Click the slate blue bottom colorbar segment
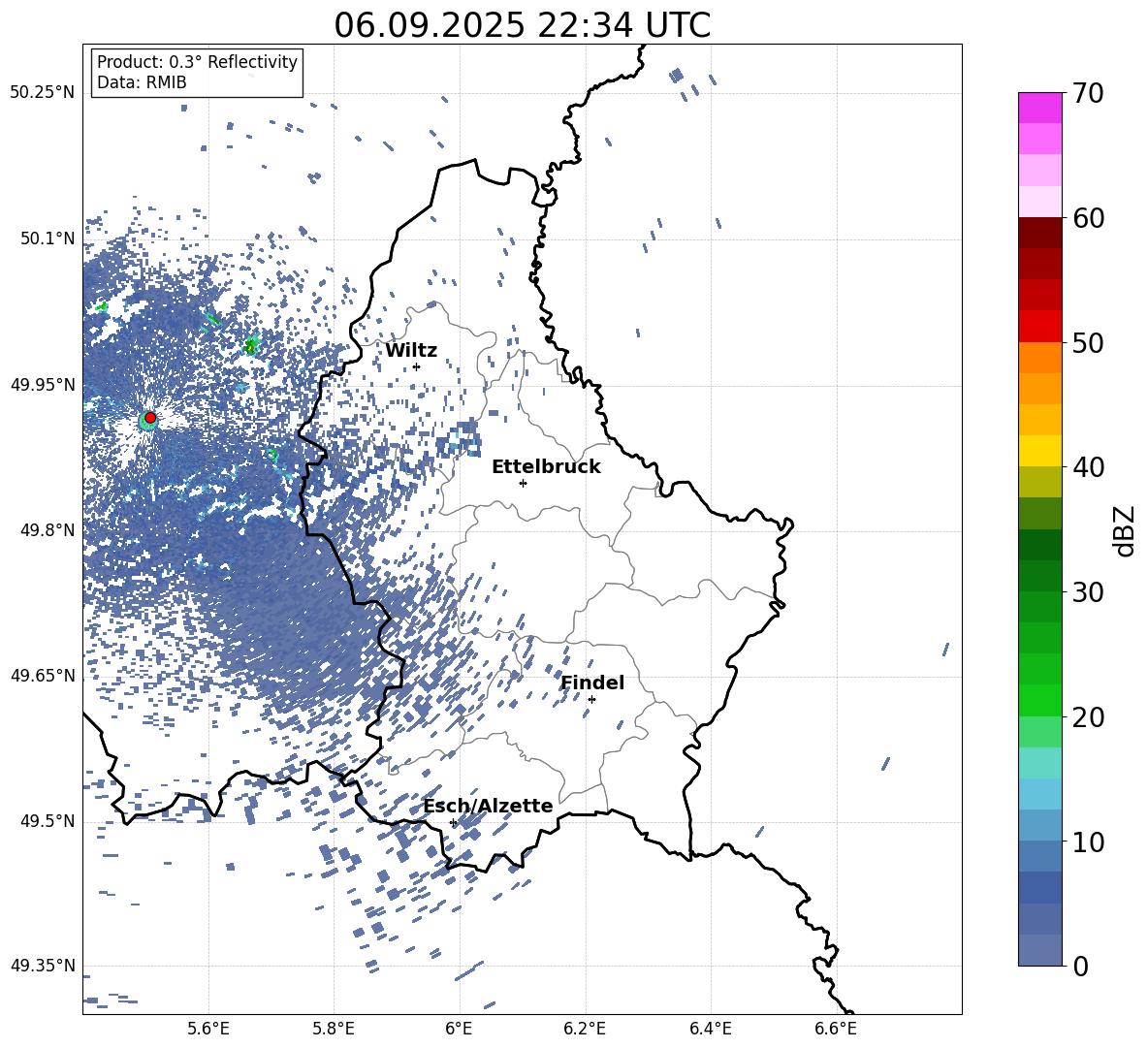1148x1048 pixels. (1039, 950)
